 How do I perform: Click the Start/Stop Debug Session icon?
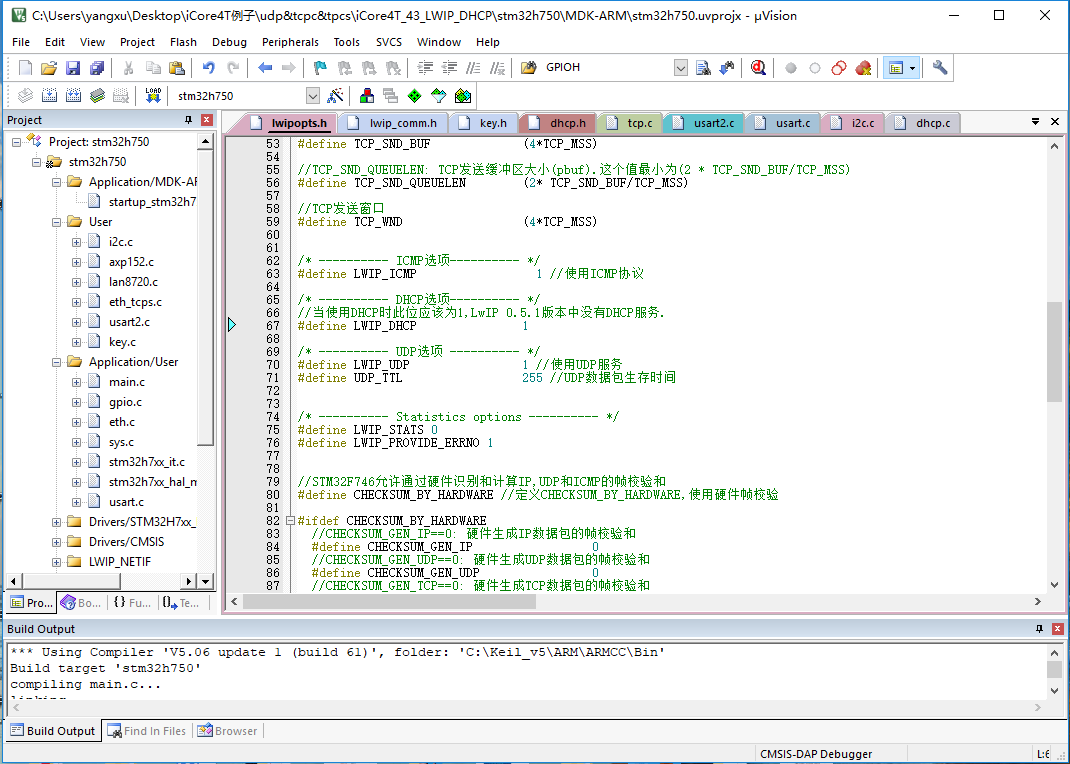point(759,68)
